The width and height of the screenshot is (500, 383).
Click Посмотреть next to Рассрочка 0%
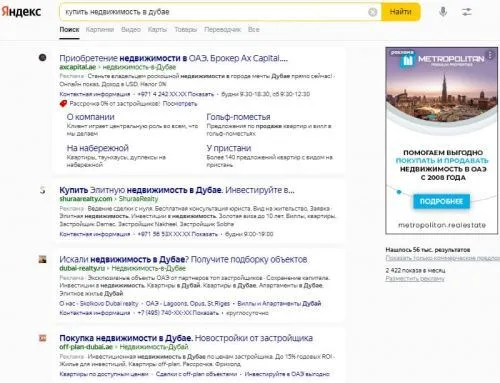(180, 104)
